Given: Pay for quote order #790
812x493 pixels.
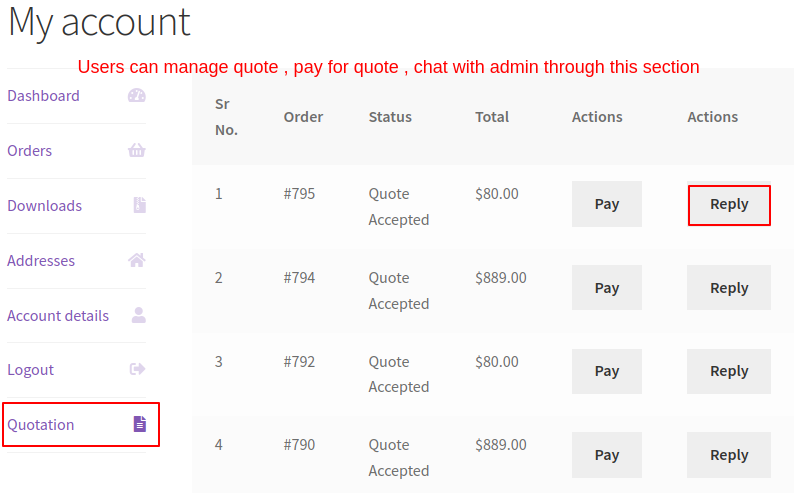Looking at the screenshot, I should tap(606, 455).
